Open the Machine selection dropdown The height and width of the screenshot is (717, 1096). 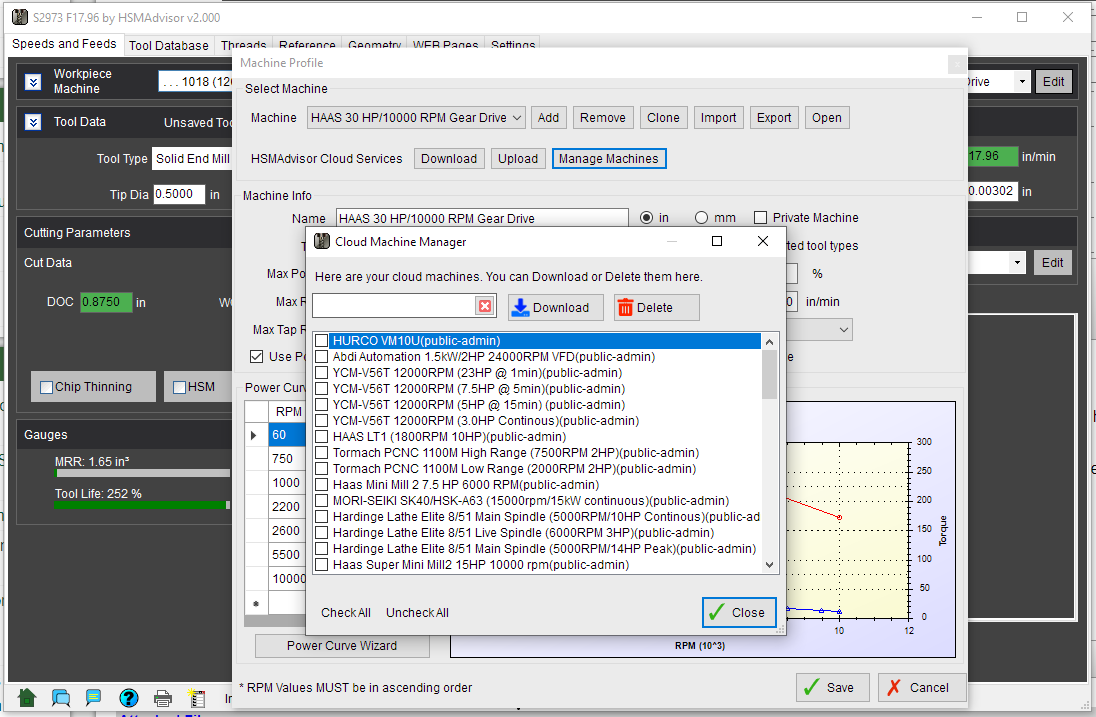pyautogui.click(x=416, y=118)
